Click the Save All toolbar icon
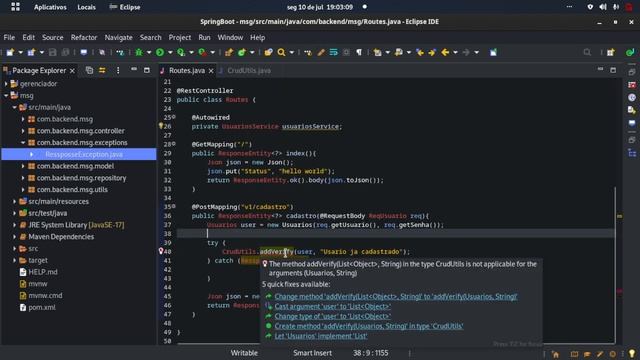 pos(65,52)
